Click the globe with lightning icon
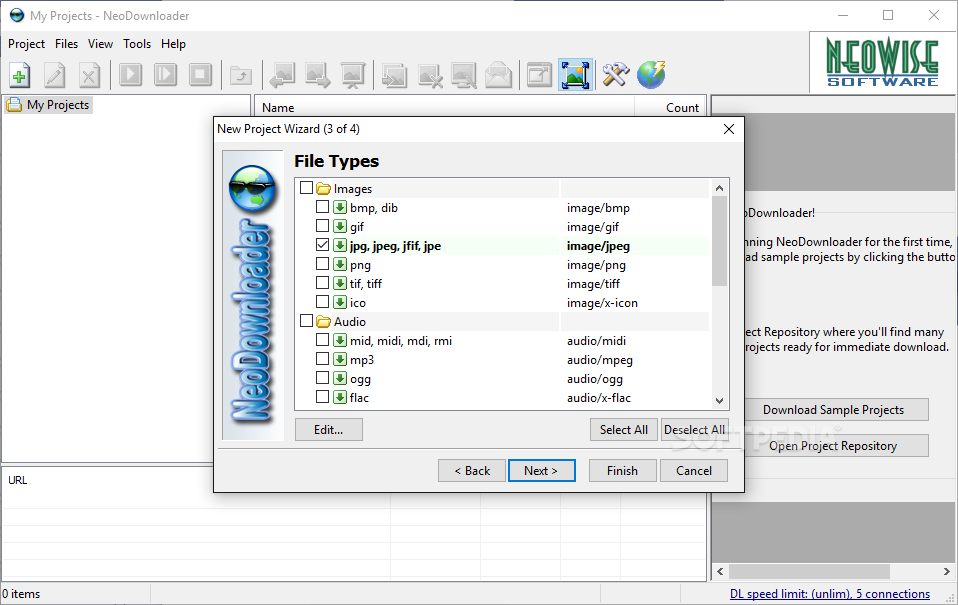Viewport: 958px width, 605px height. [x=651, y=75]
